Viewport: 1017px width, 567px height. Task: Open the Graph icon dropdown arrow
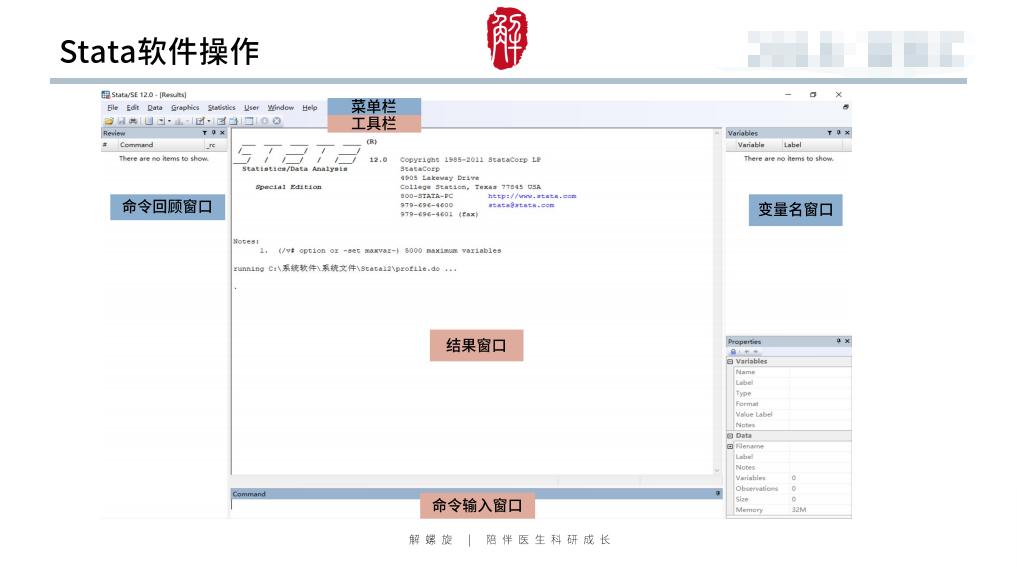187,121
